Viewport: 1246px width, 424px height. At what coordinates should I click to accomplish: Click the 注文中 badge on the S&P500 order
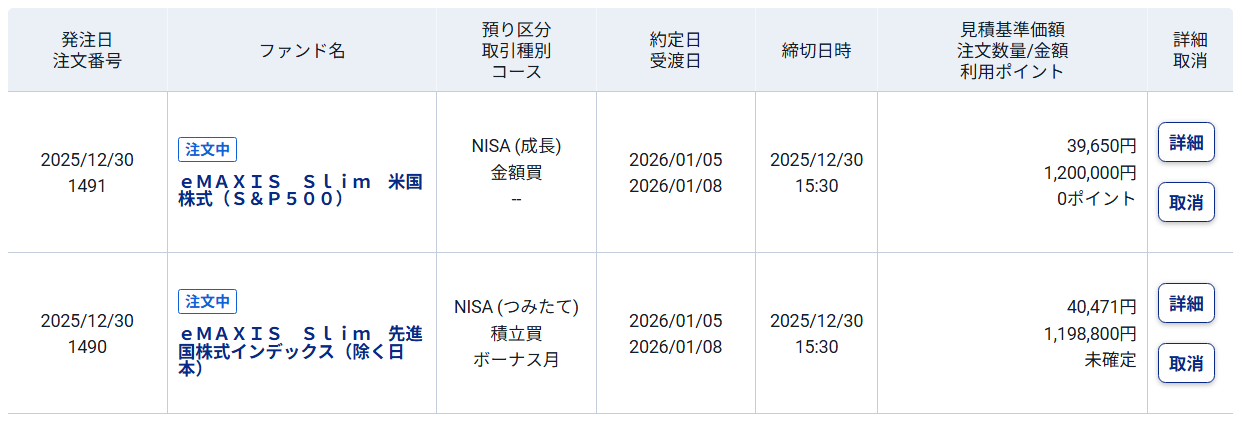point(207,149)
